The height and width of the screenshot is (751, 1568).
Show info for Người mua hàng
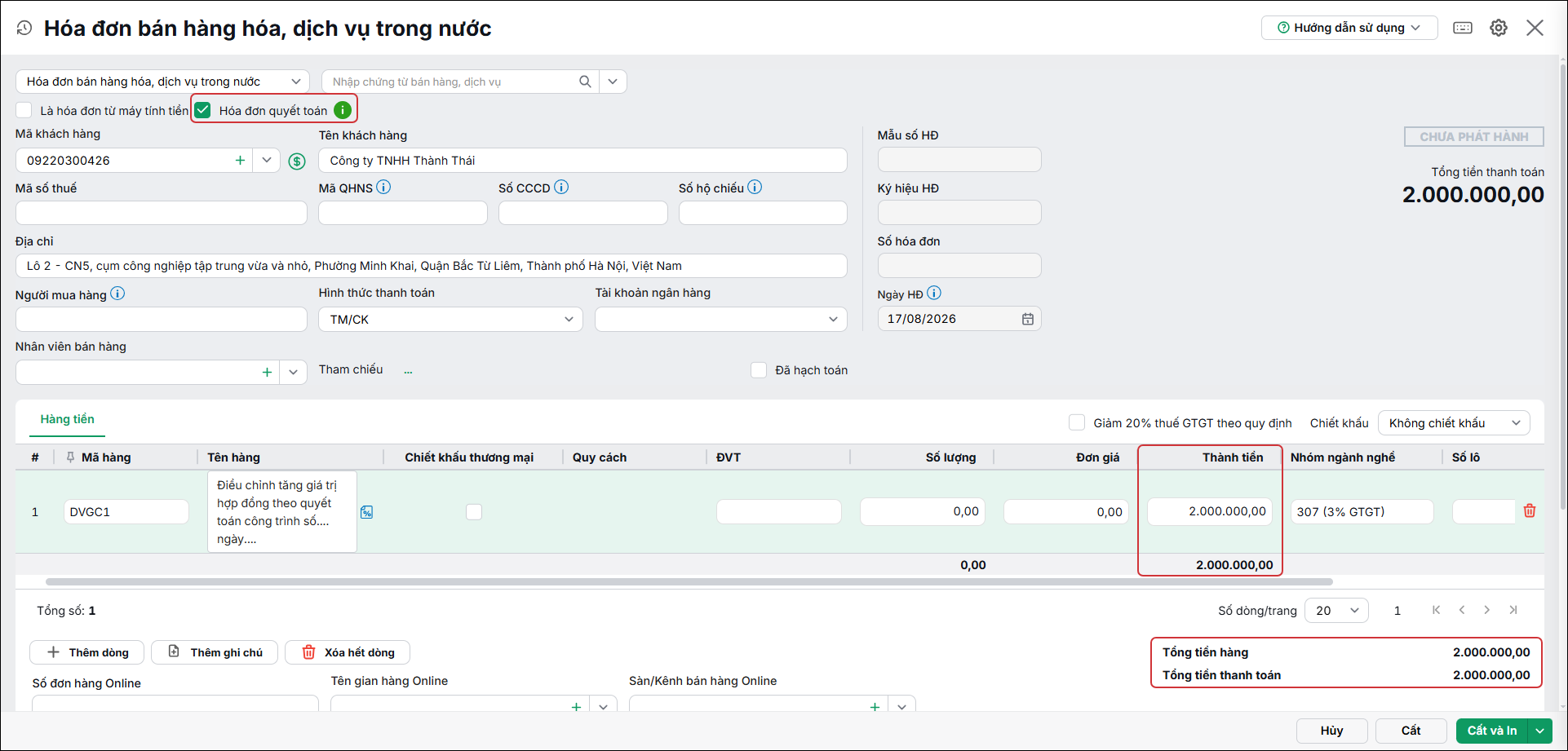(117, 294)
